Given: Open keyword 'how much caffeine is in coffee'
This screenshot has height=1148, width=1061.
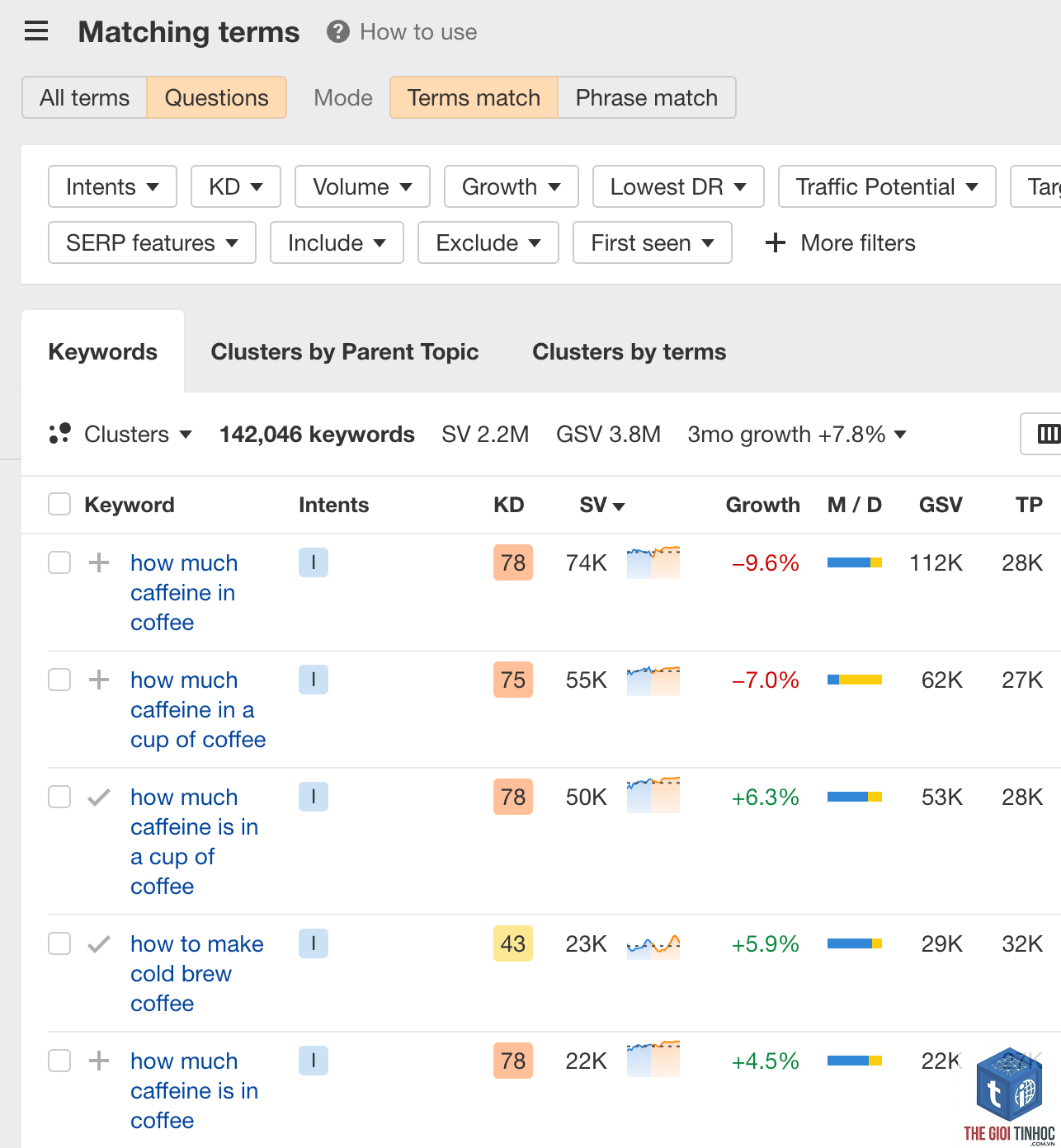Looking at the screenshot, I should pyautogui.click(x=195, y=1090).
